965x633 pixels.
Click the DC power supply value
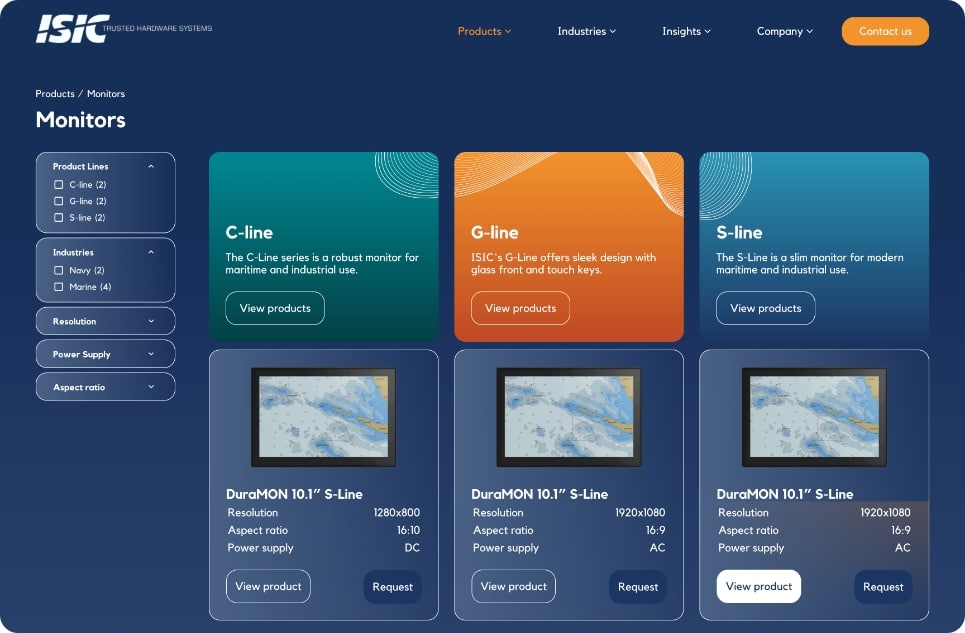click(x=412, y=547)
